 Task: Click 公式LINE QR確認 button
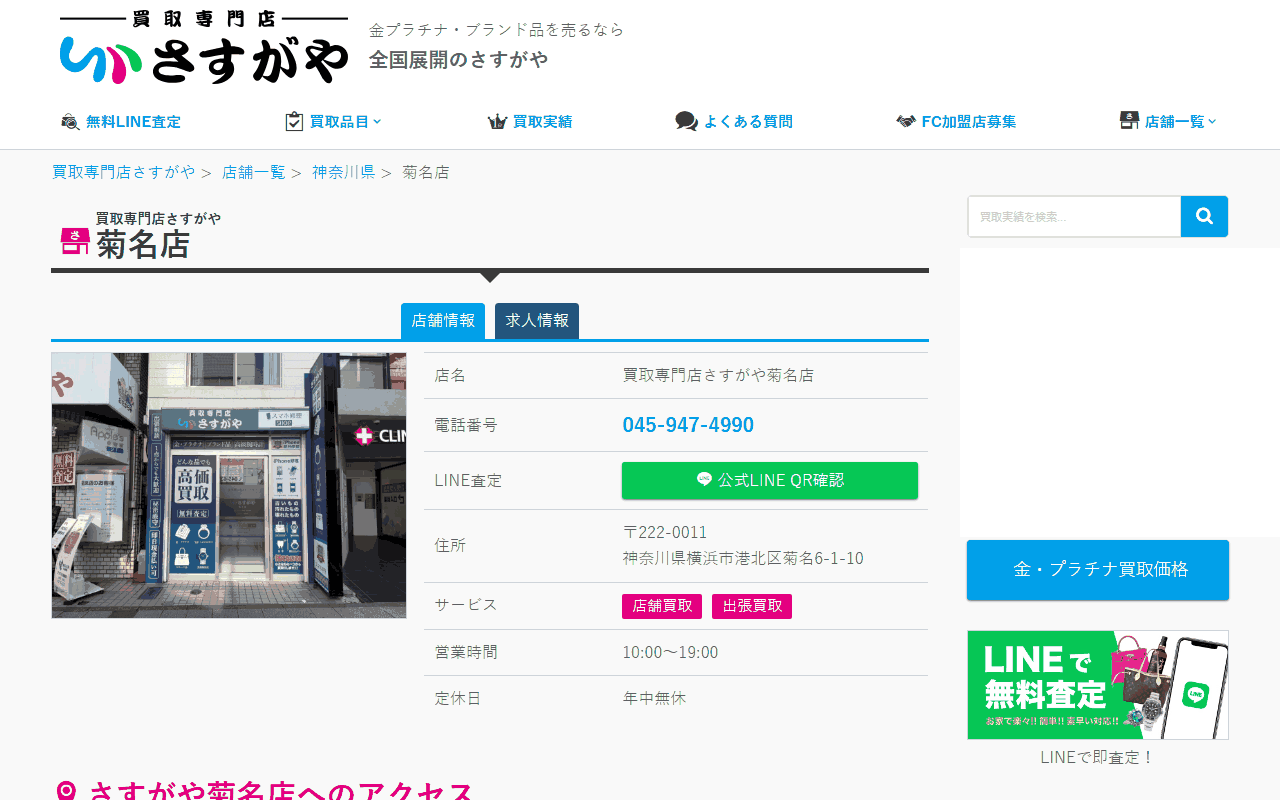(x=770, y=480)
